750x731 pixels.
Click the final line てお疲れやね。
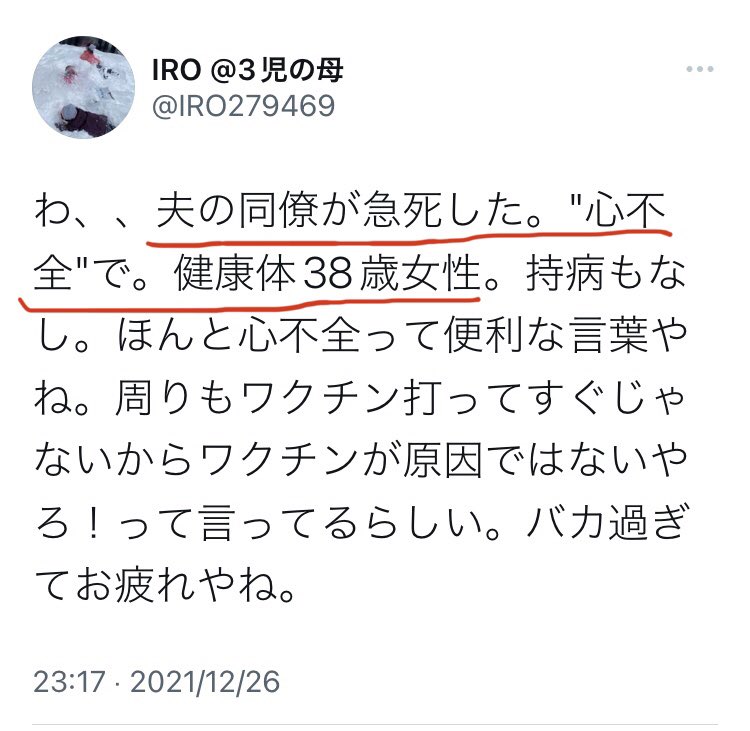point(165,585)
